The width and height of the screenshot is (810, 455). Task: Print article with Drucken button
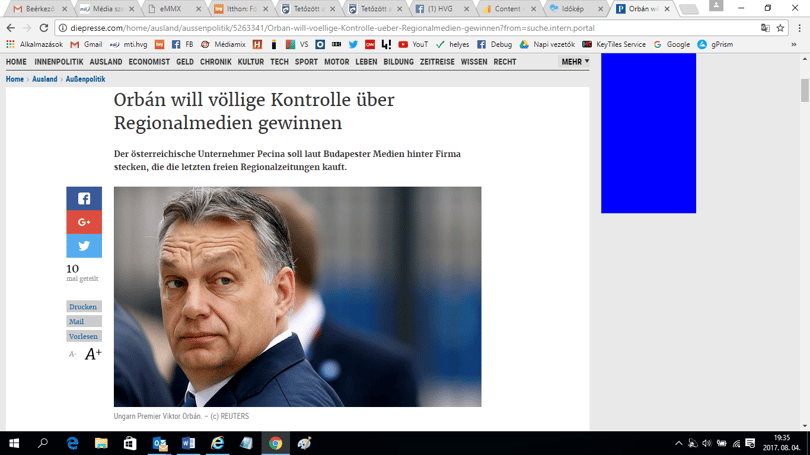tap(84, 306)
